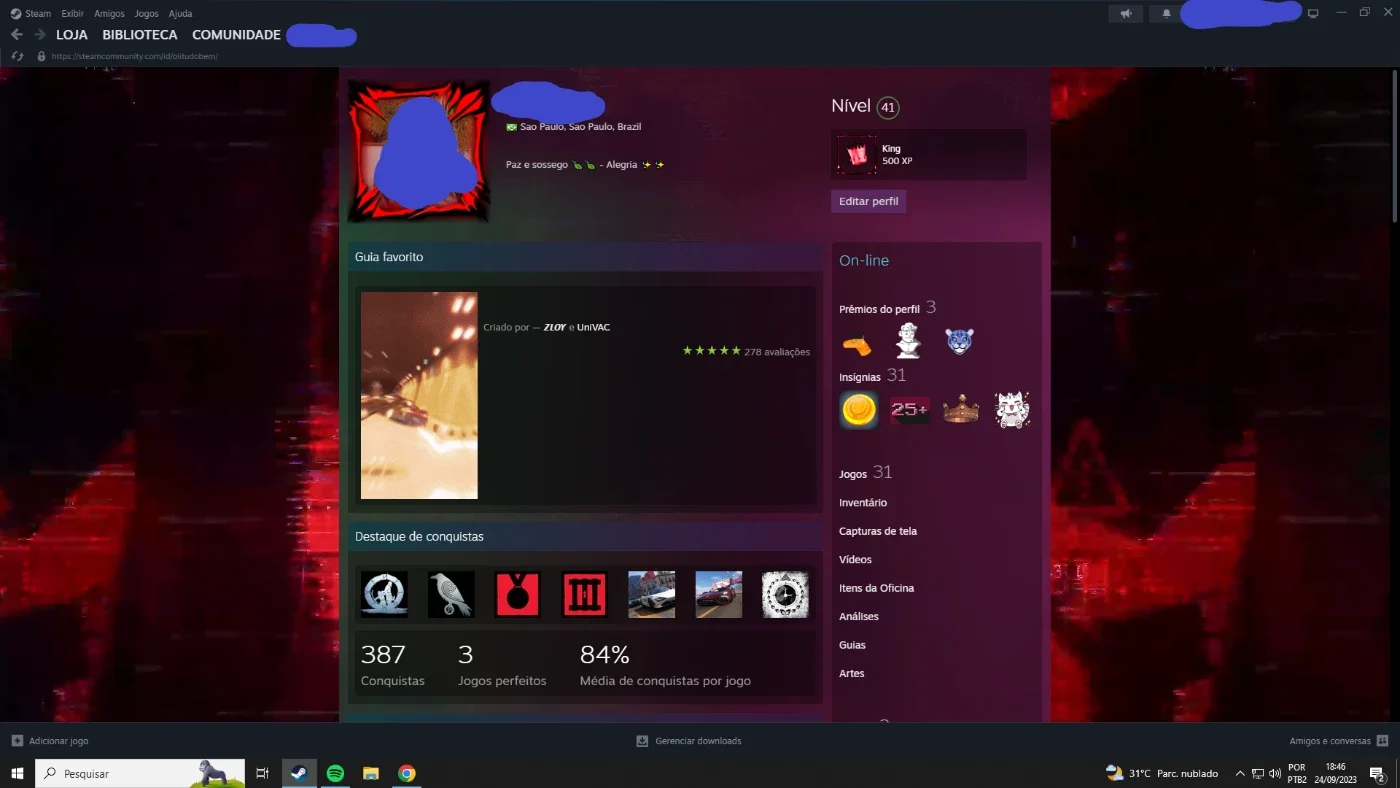This screenshot has height=788, width=1400.
Task: Switch to Big Picture mode monitor icon
Action: [1313, 13]
